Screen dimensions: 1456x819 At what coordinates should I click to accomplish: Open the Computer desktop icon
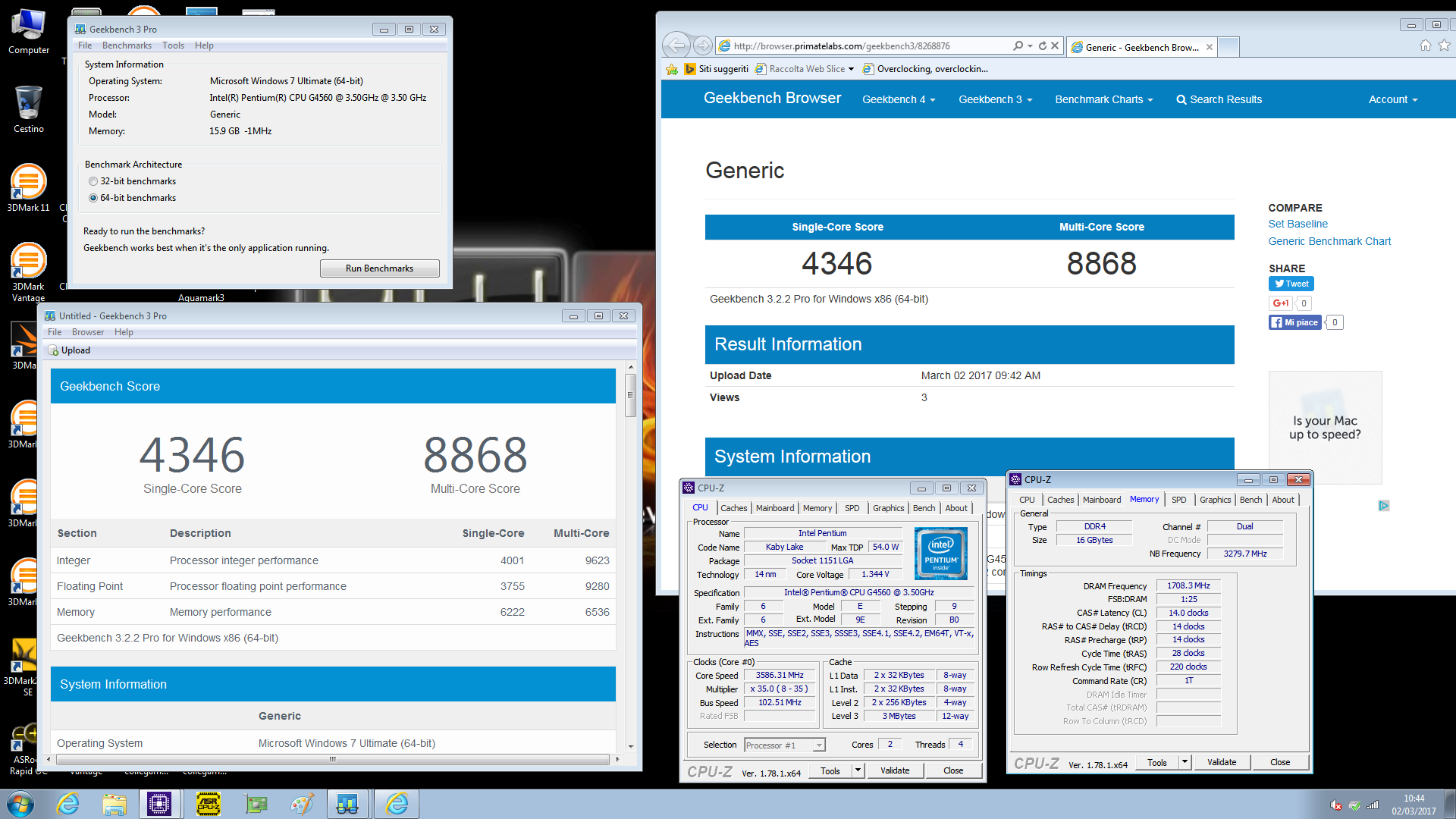[x=29, y=32]
